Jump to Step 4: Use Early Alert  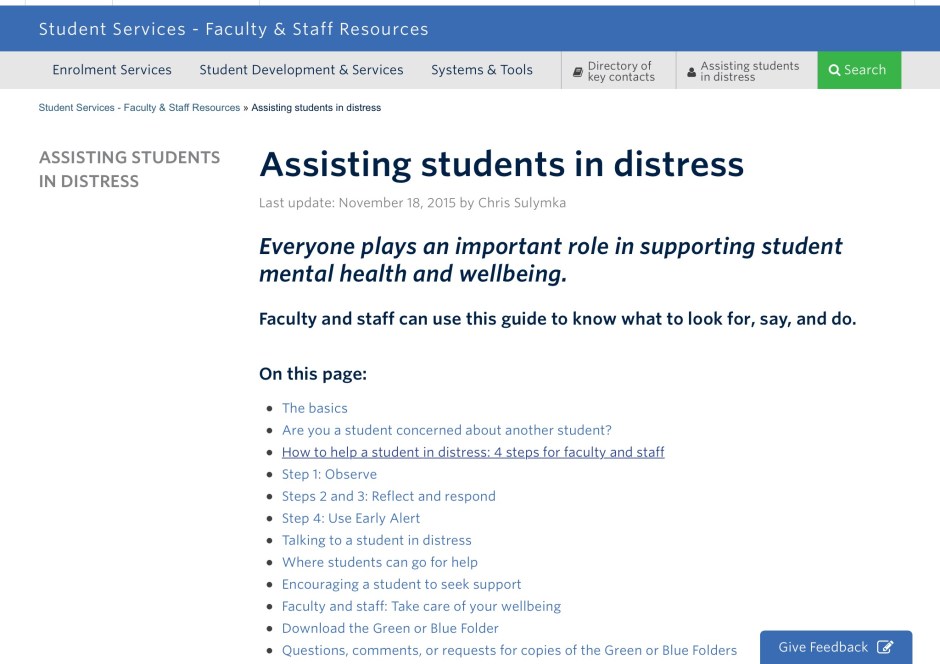click(351, 518)
